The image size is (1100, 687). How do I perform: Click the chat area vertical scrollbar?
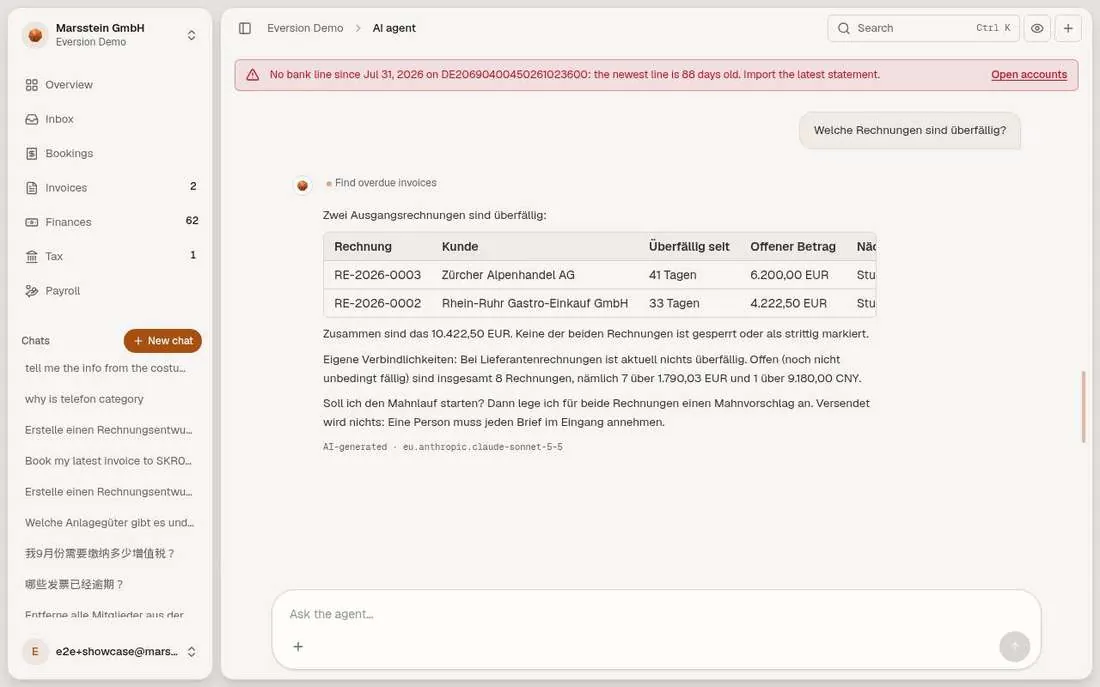[x=1083, y=407]
